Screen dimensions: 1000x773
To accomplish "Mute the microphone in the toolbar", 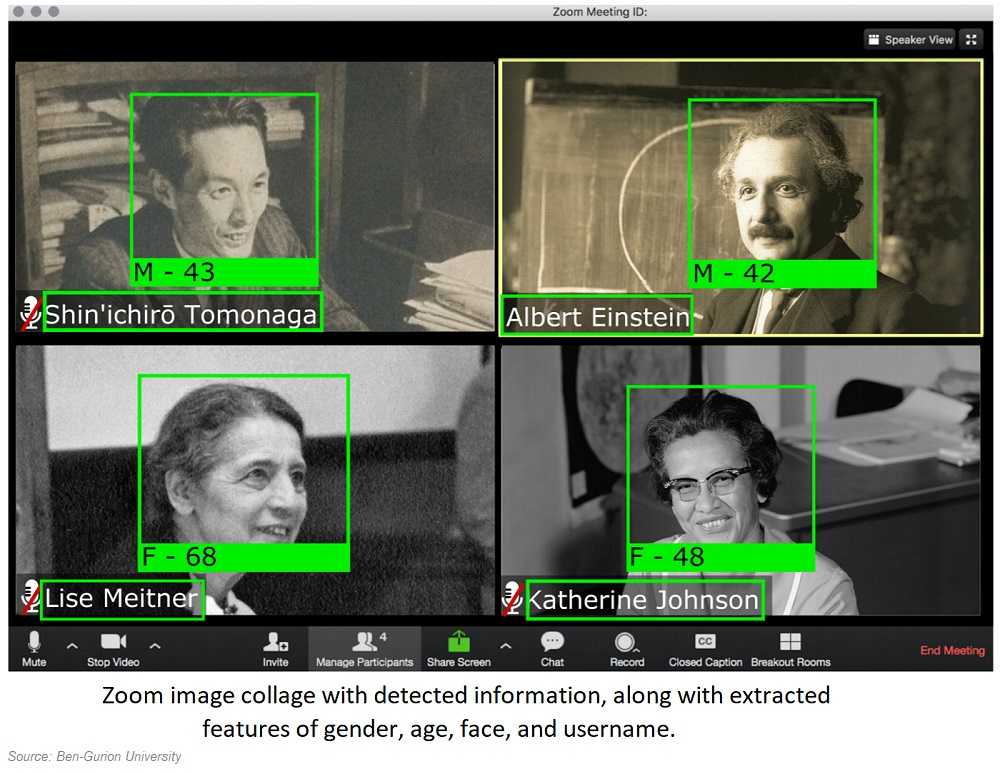I will click(x=34, y=649).
